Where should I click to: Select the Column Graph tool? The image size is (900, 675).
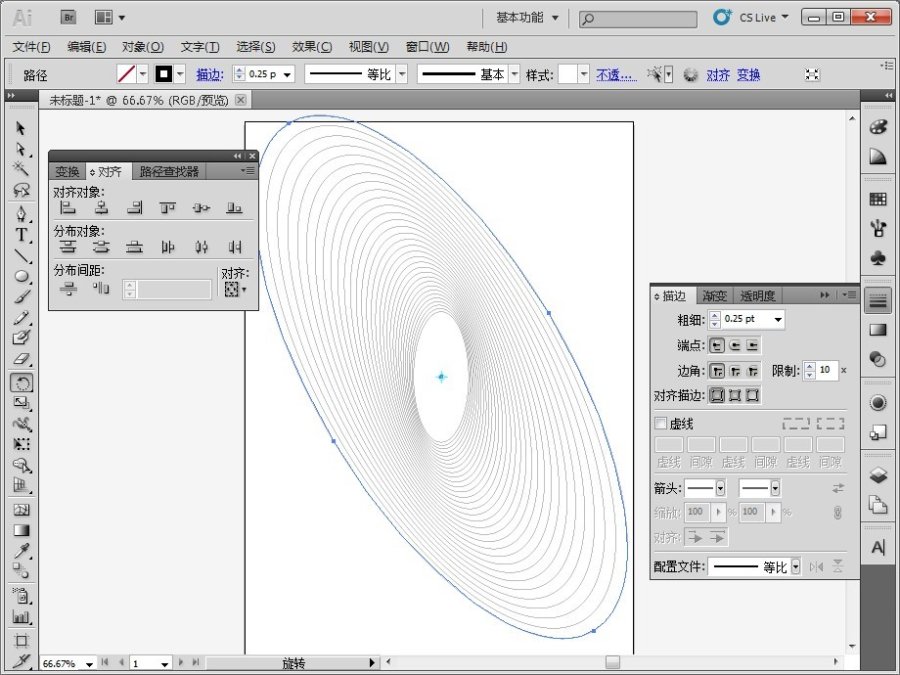[21, 617]
